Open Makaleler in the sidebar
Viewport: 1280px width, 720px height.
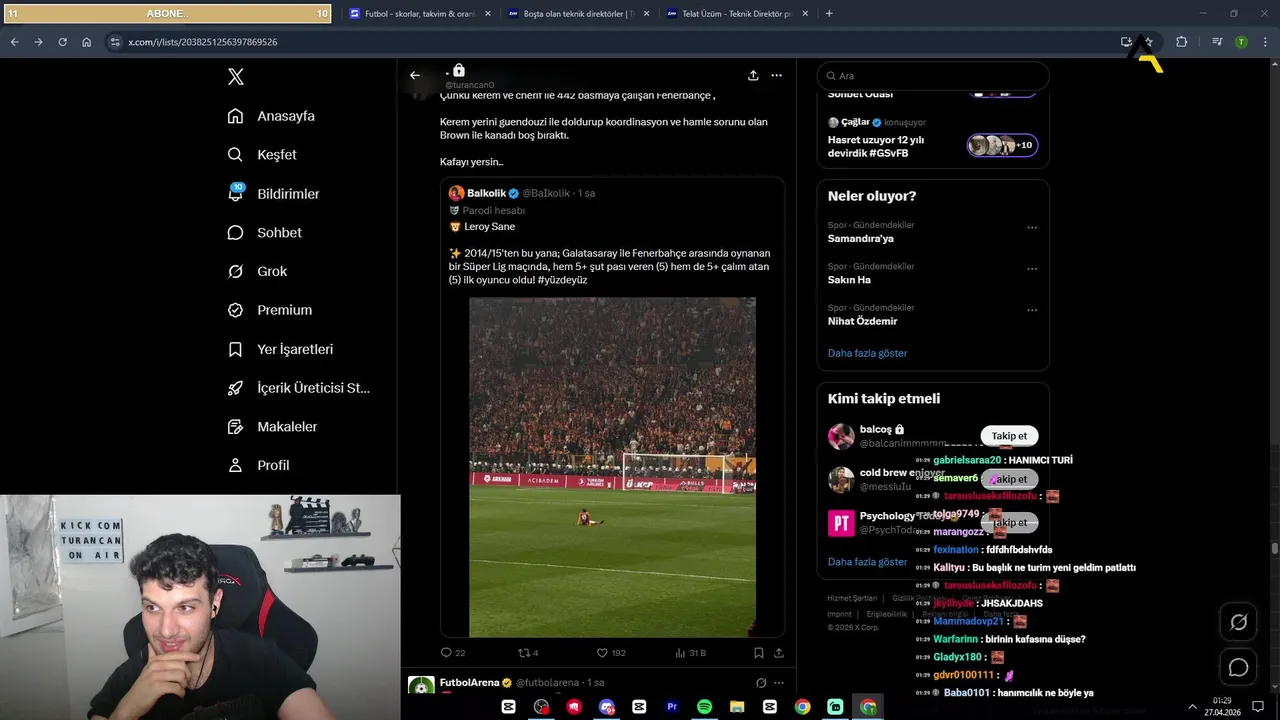tap(272, 426)
